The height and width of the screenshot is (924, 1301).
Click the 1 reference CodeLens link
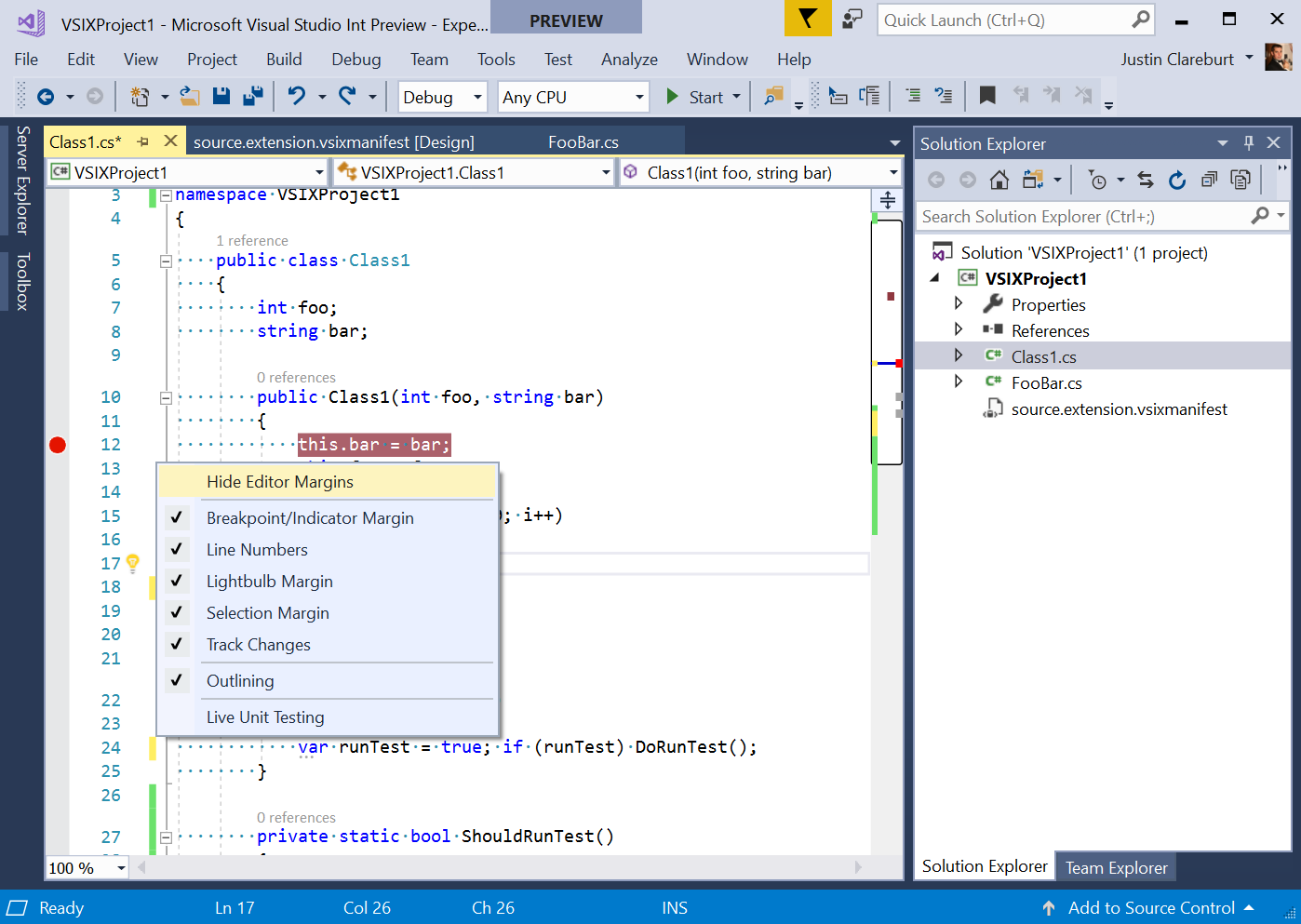[x=252, y=240]
